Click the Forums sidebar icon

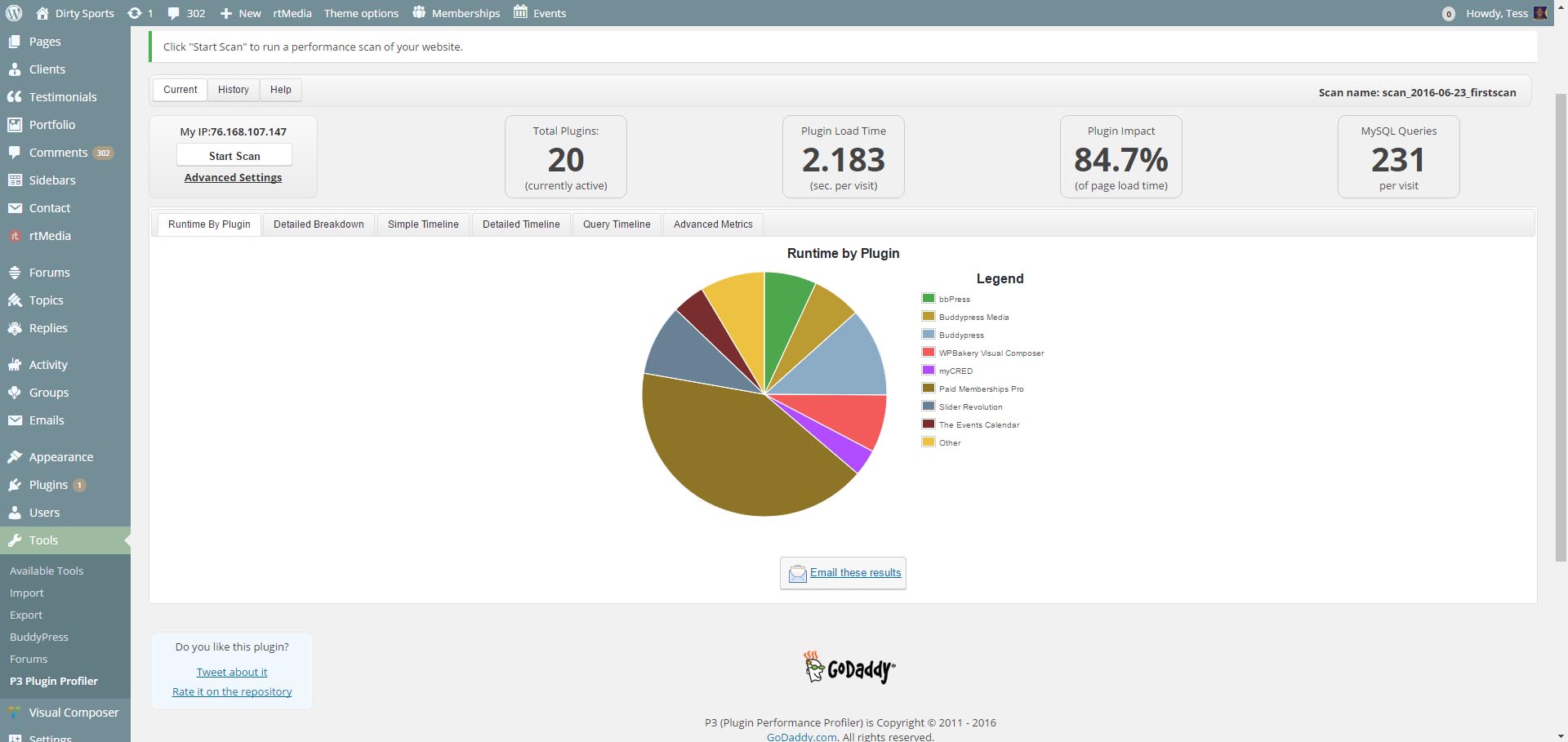(x=15, y=273)
